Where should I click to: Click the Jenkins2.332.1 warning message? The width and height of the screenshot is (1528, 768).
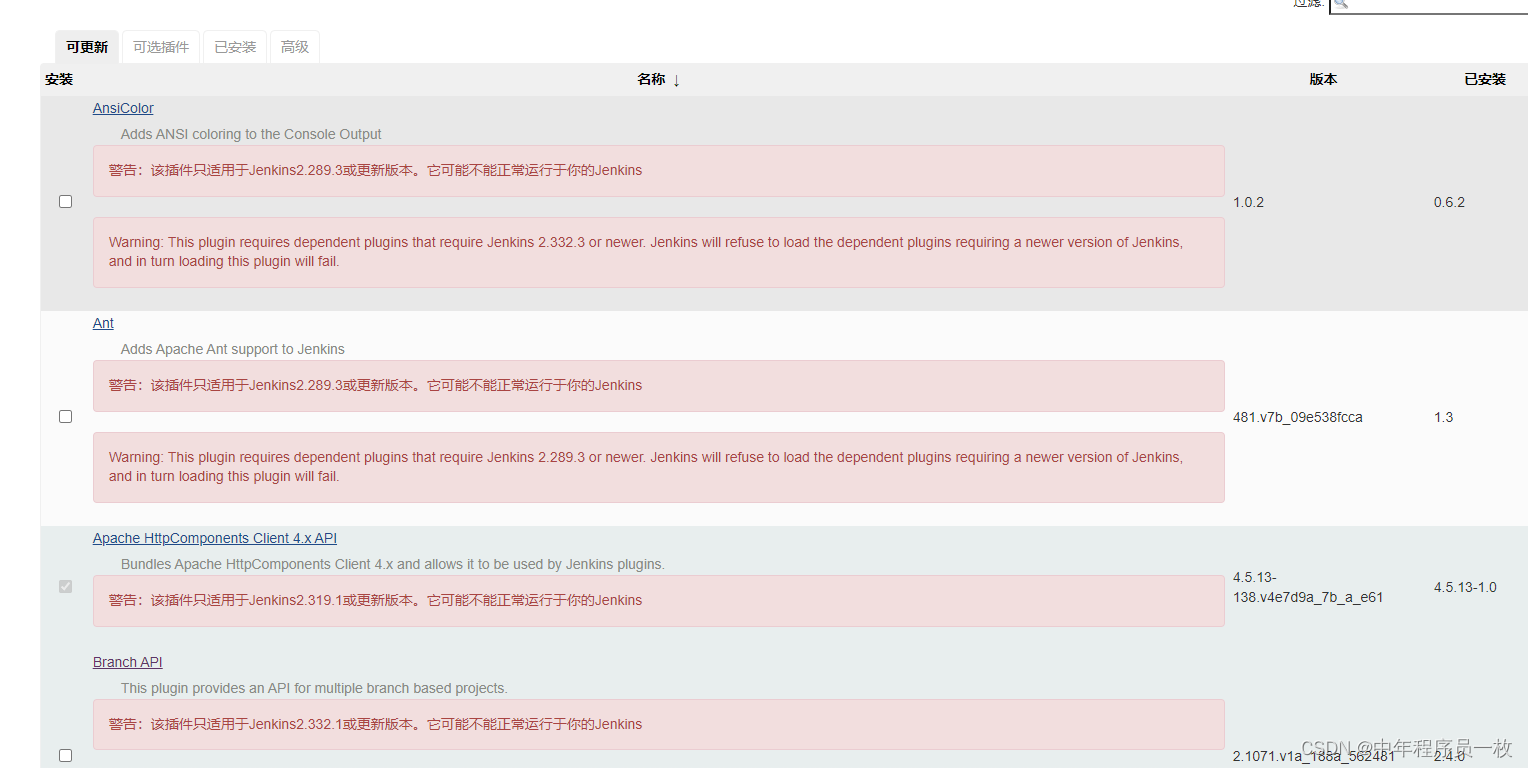point(659,725)
